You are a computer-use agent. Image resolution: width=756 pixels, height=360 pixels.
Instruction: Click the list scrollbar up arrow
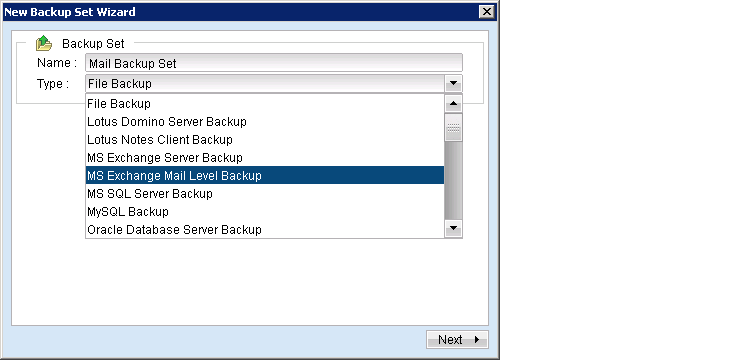453,103
